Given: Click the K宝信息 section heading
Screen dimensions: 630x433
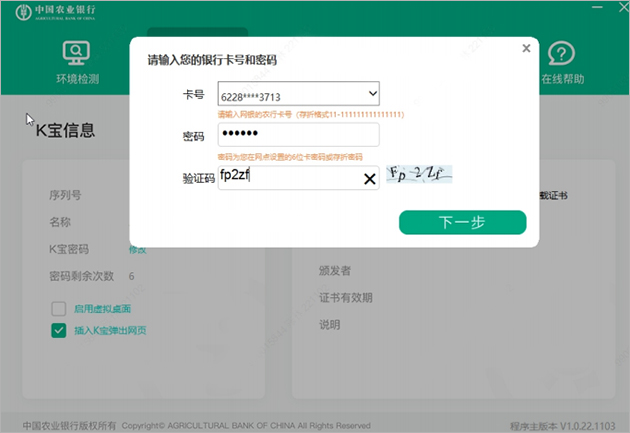Looking at the screenshot, I should pos(65,129).
